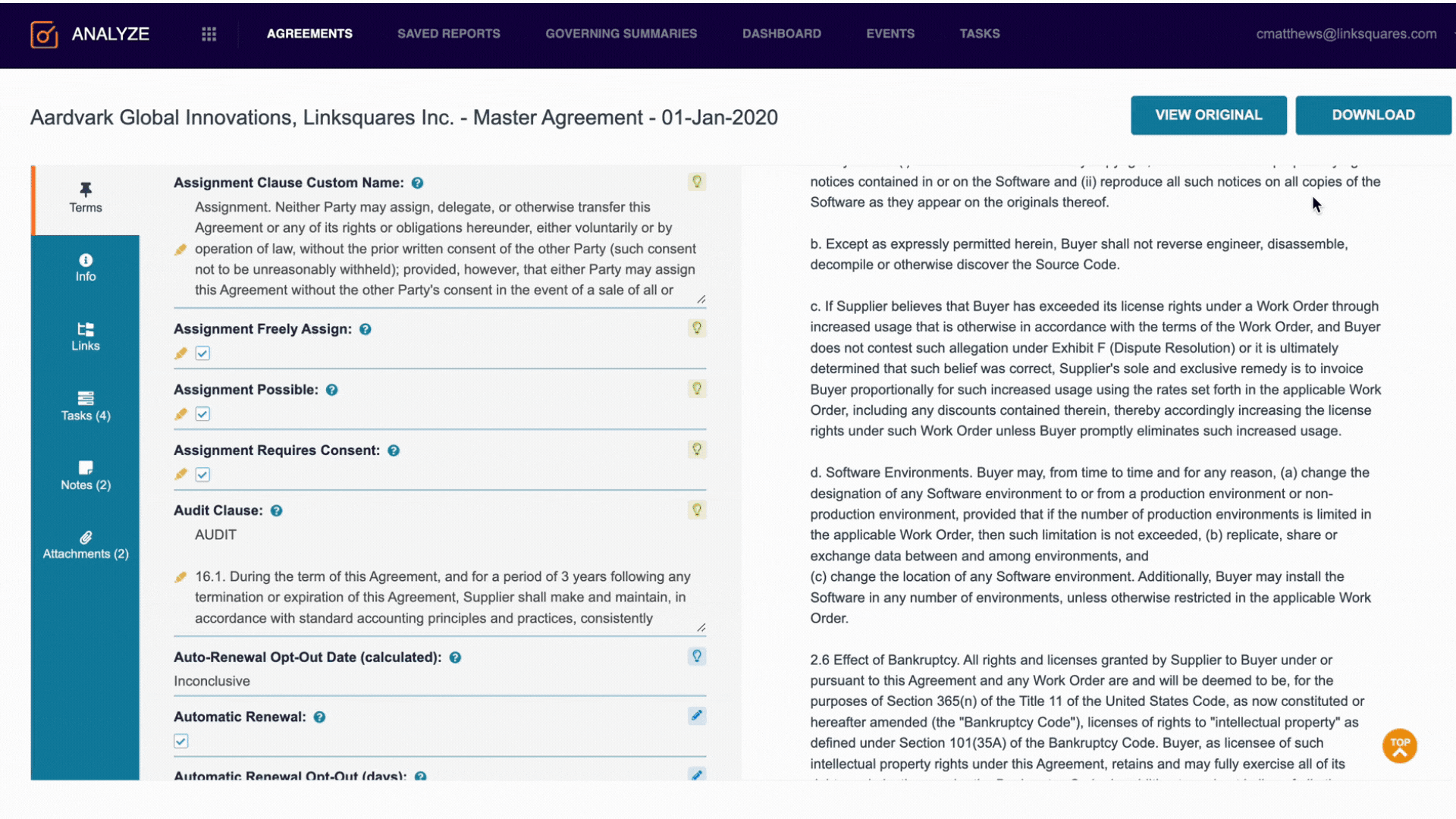Click lightbulb icon for Assignment Freely Assign

click(x=697, y=328)
